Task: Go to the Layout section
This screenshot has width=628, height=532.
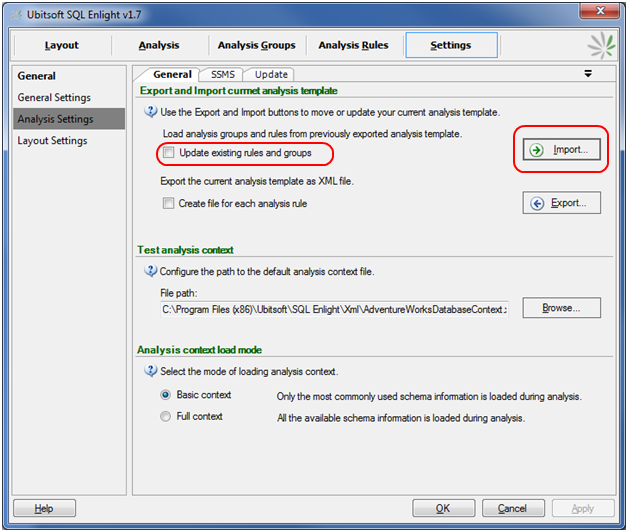Action: (62, 45)
